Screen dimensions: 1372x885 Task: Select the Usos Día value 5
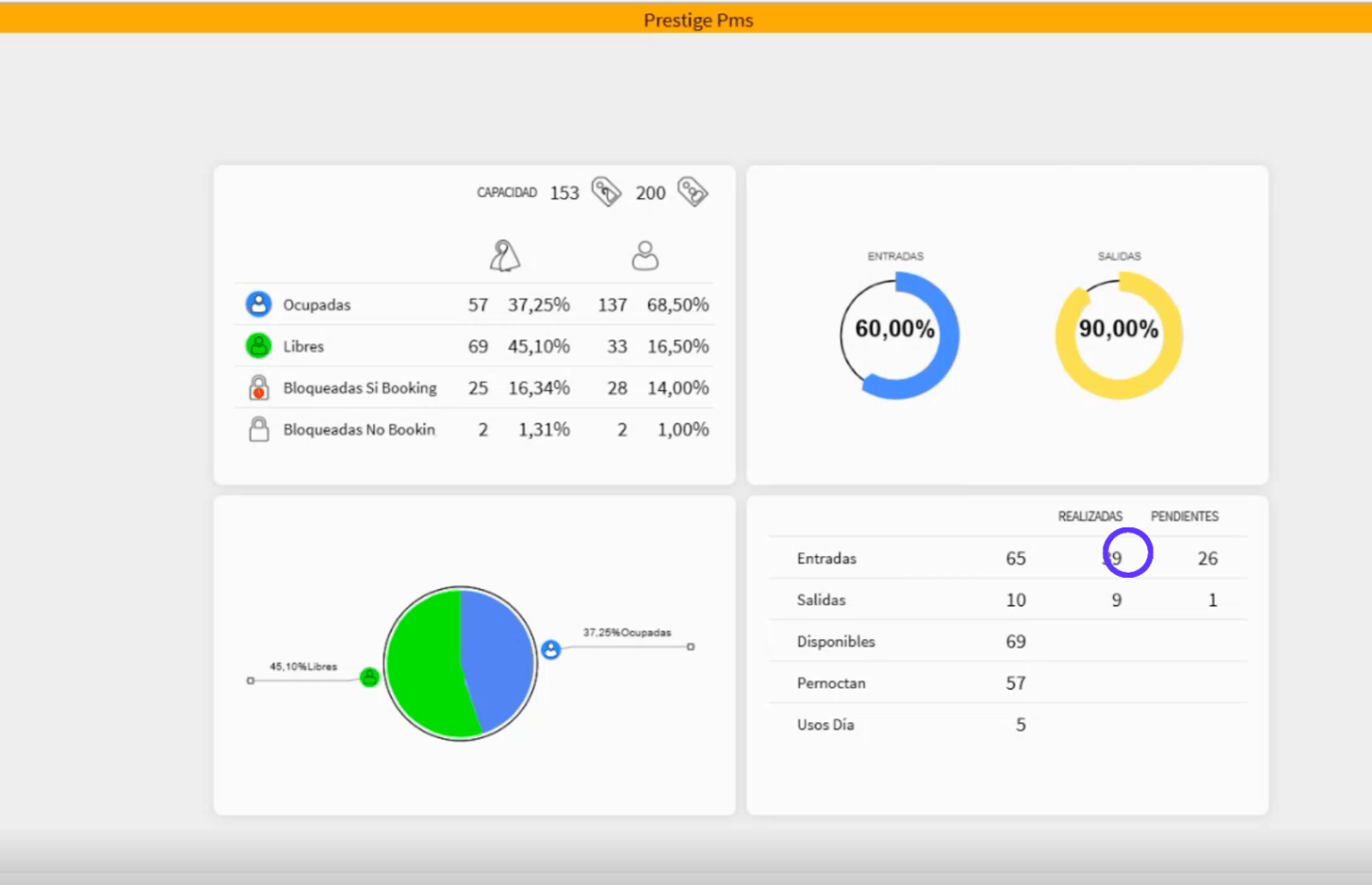[x=1020, y=725]
